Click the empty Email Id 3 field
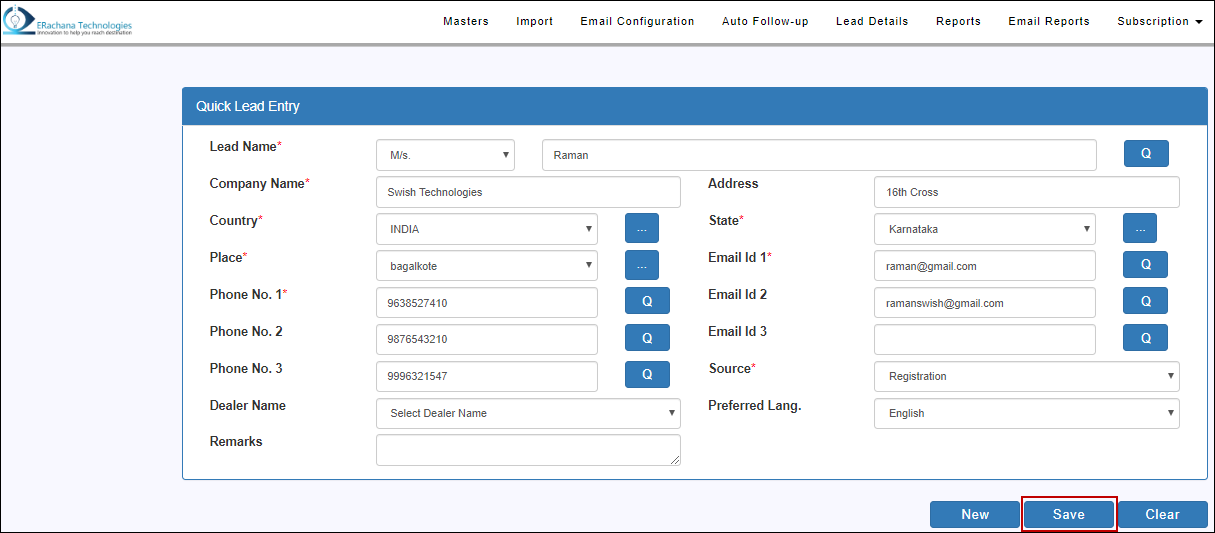Viewport: 1215px width, 533px height. point(985,340)
